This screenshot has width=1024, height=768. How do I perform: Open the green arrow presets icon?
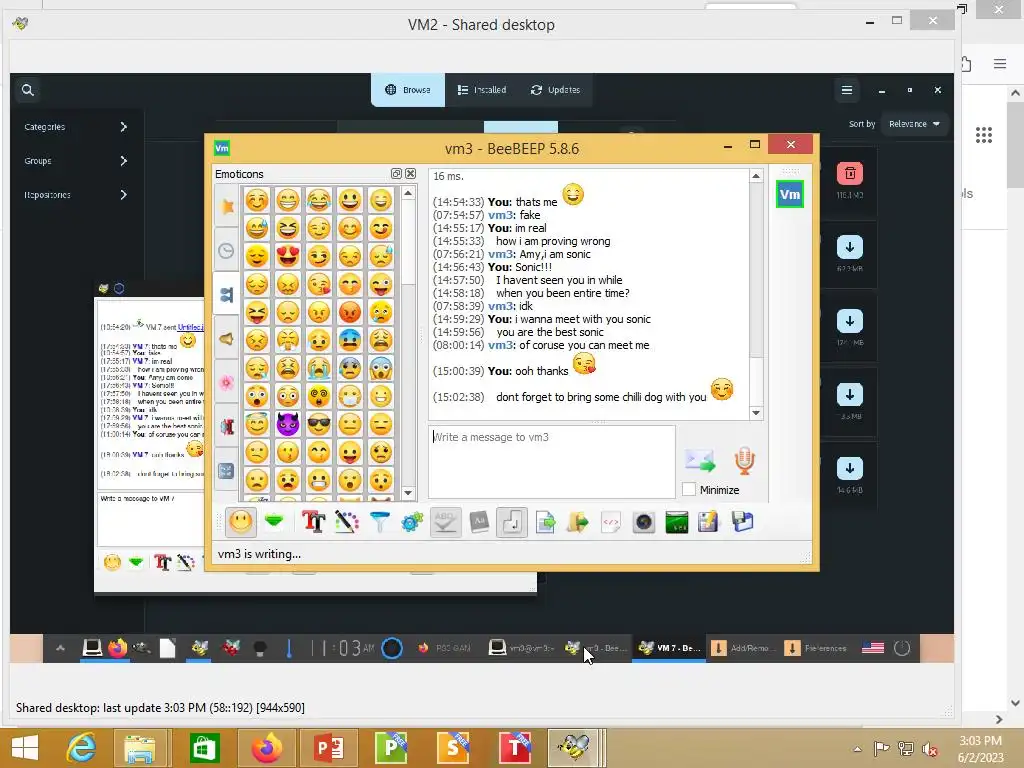tap(274, 521)
